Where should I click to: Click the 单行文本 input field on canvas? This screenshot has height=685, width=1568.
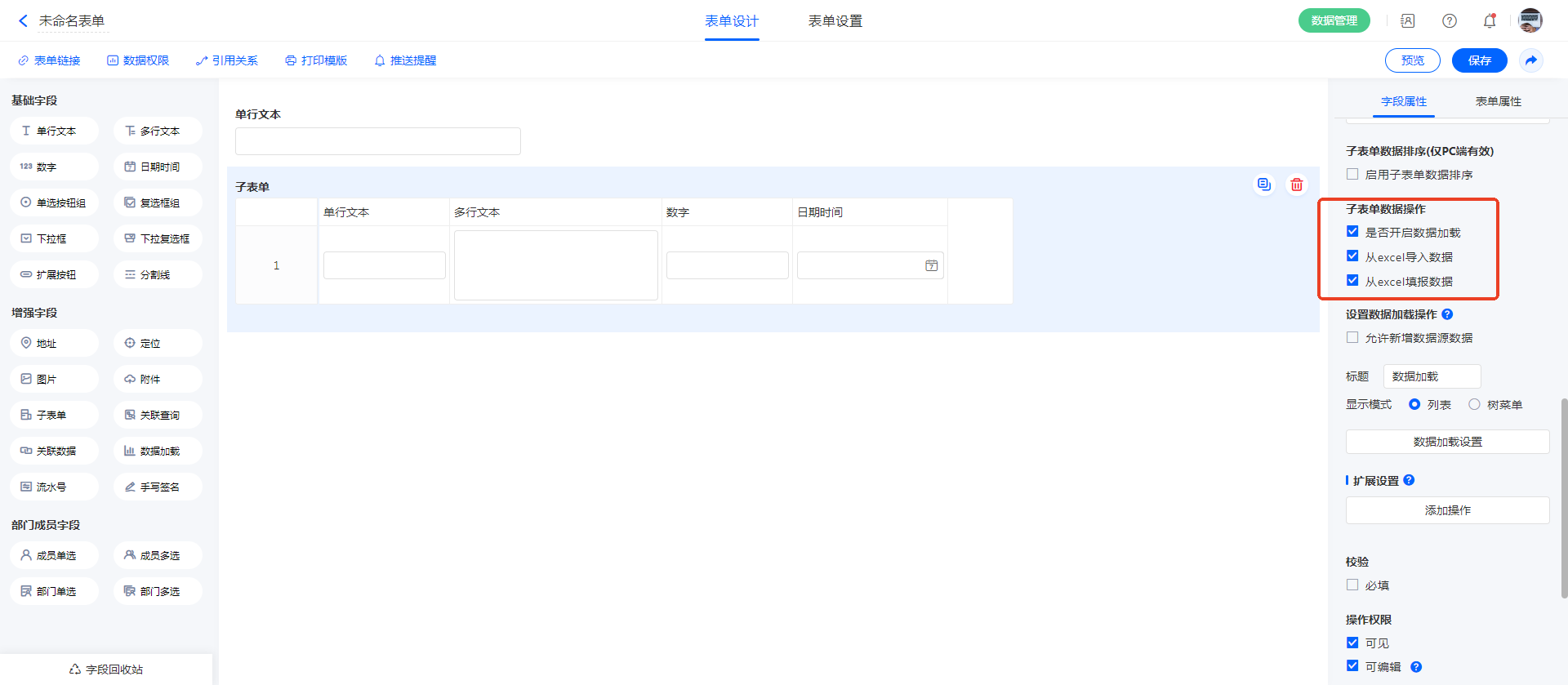point(377,141)
